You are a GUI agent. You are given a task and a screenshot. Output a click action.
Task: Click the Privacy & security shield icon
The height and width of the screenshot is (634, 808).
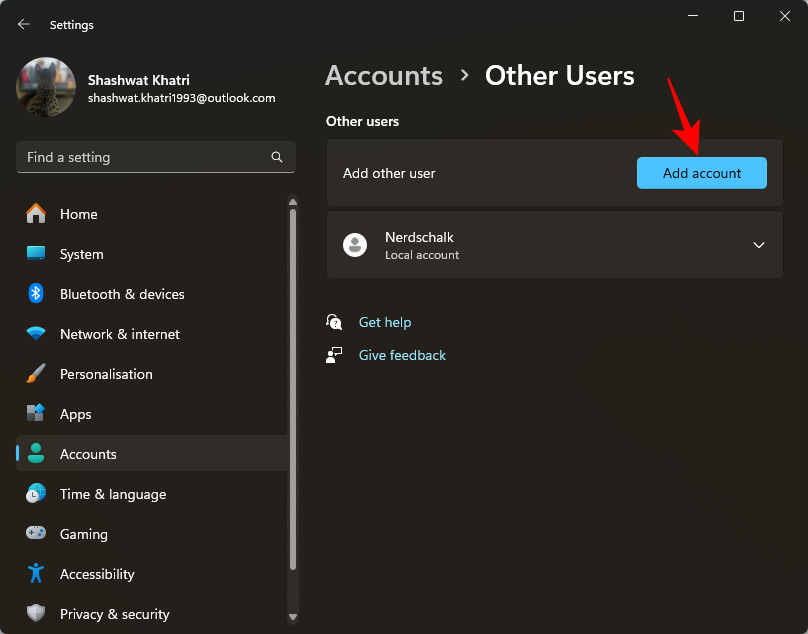coord(36,614)
